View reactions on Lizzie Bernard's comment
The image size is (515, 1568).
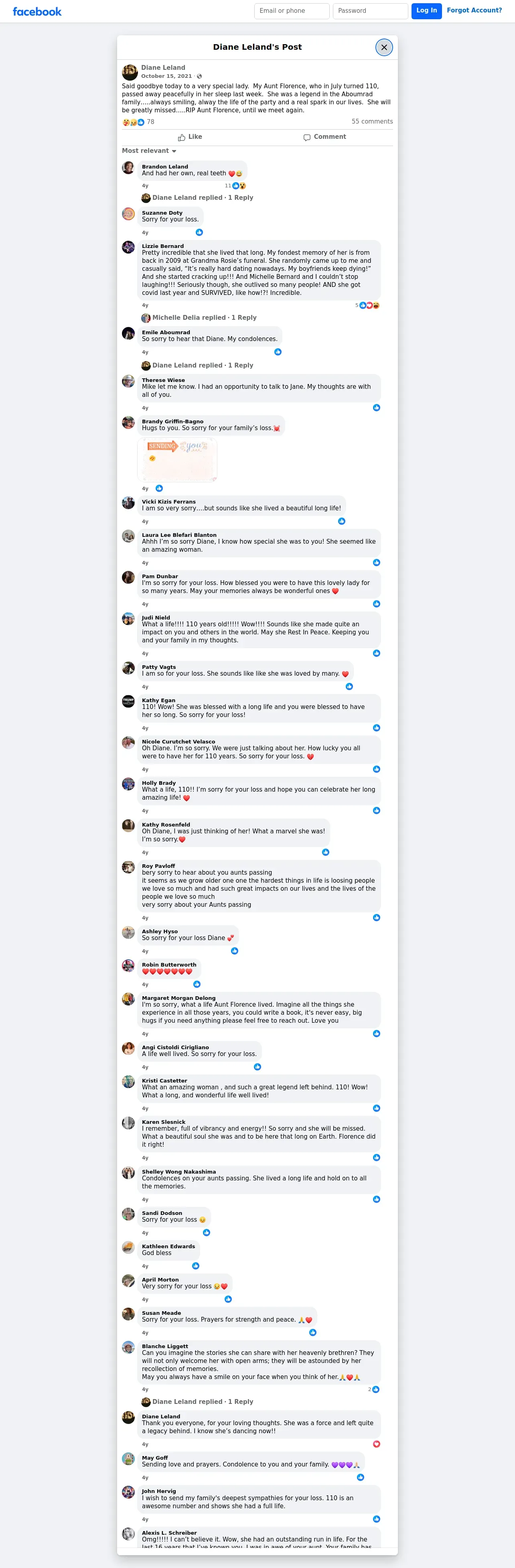tap(368, 306)
